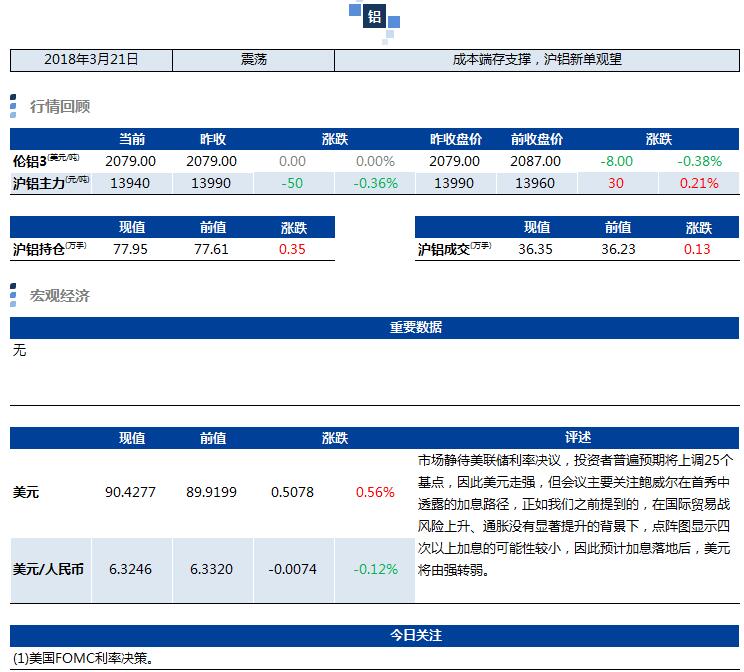Click previous dollar value 89.9199

point(211,492)
